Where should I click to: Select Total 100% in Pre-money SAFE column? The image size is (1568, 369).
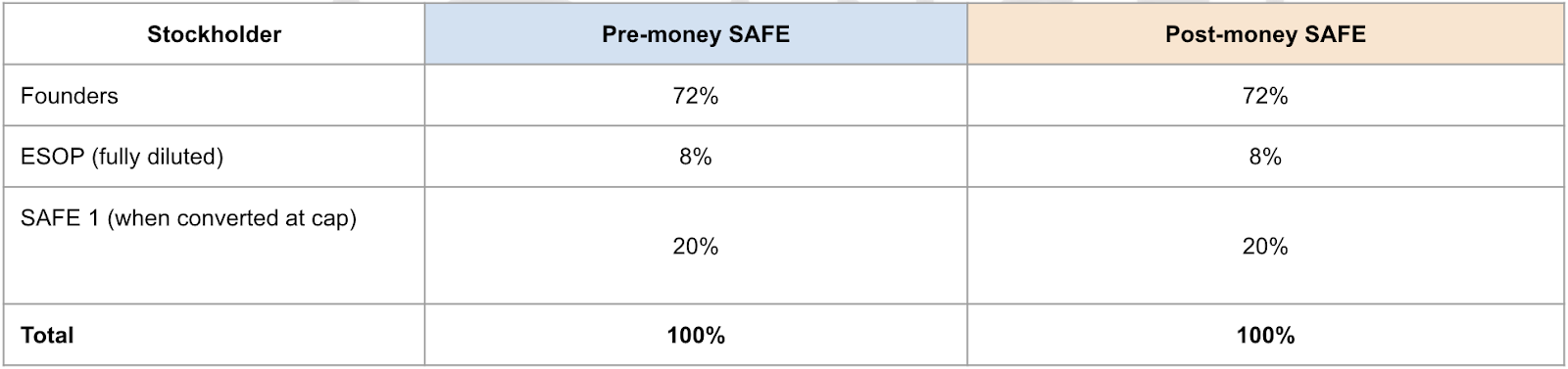696,335
